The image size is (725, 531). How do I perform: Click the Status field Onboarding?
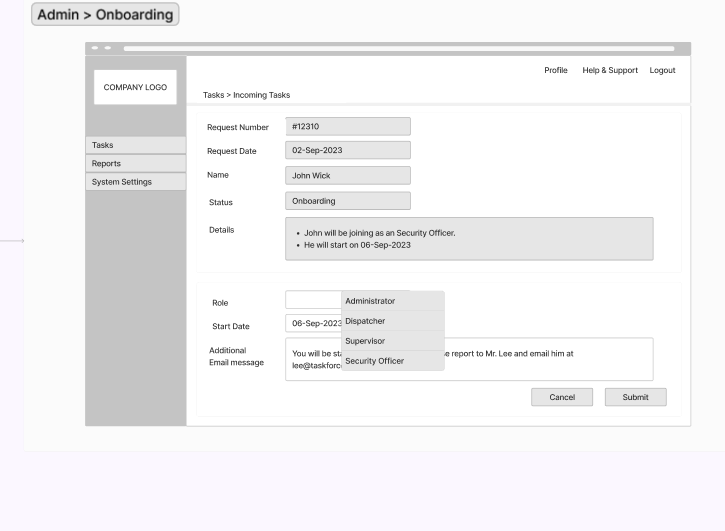348,201
